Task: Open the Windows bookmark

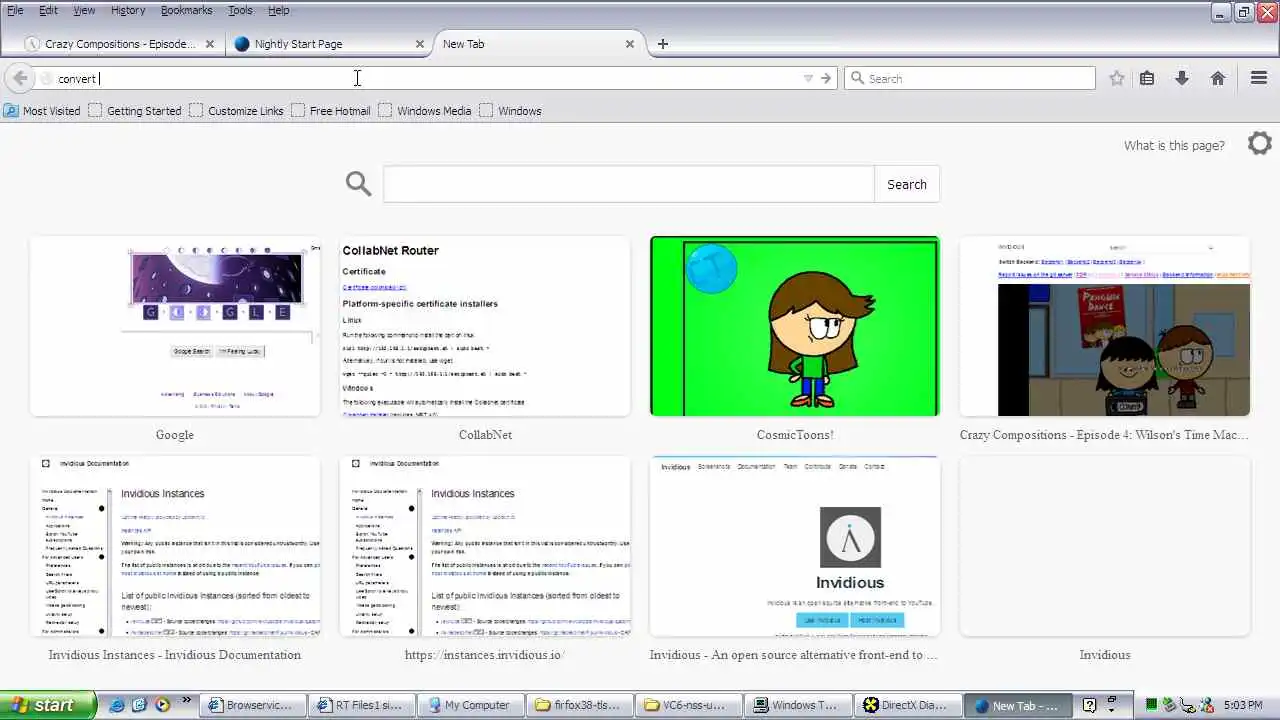Action: 510,111
